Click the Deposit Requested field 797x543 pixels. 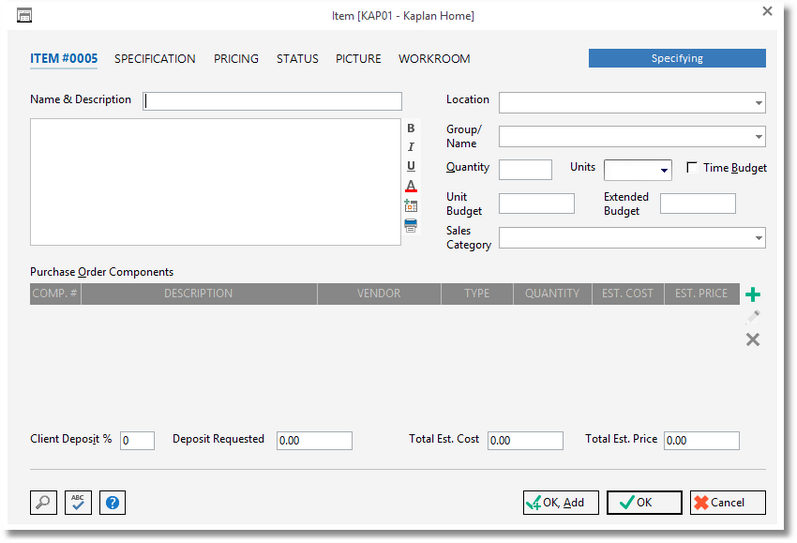tap(314, 440)
